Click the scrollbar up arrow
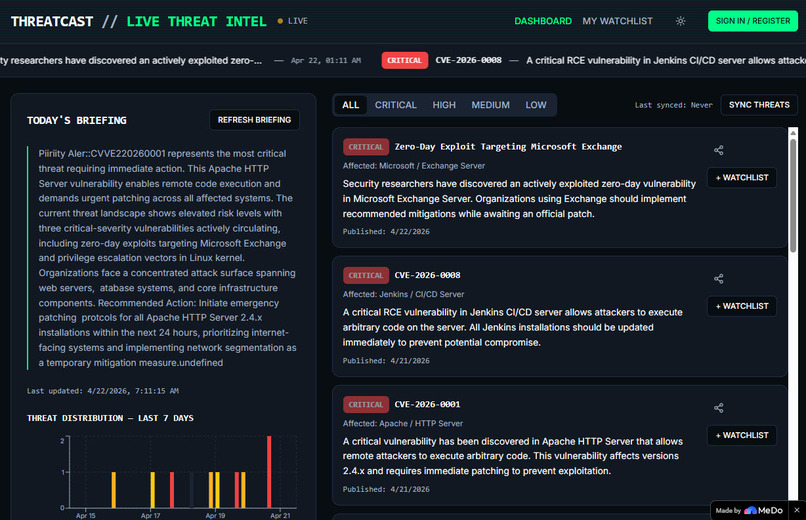Viewport: 806px width, 520px height. coord(793,133)
